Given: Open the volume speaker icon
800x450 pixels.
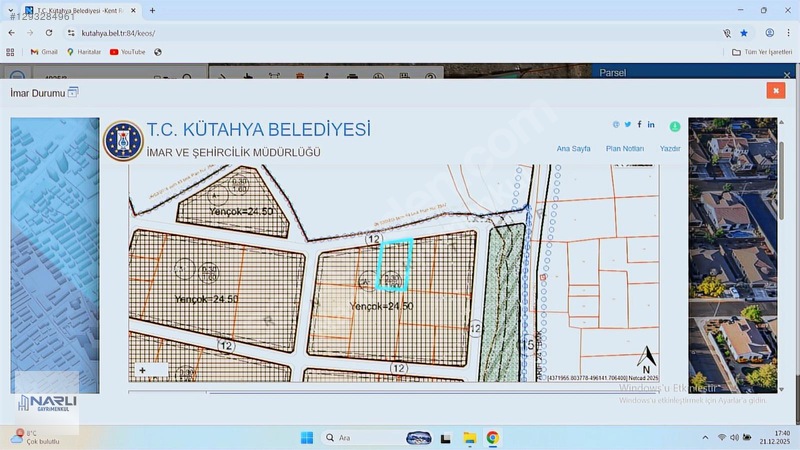Looking at the screenshot, I should click(x=734, y=438).
